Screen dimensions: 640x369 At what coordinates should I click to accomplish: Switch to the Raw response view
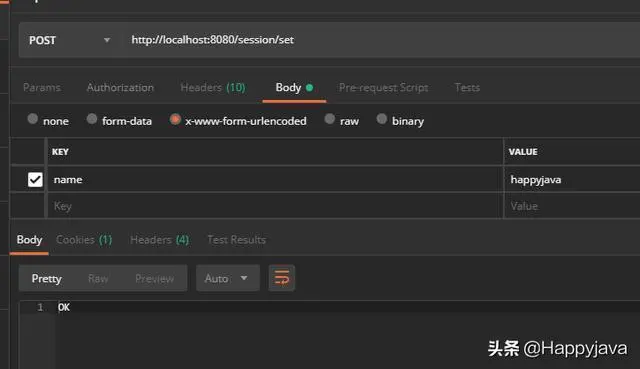coord(98,278)
